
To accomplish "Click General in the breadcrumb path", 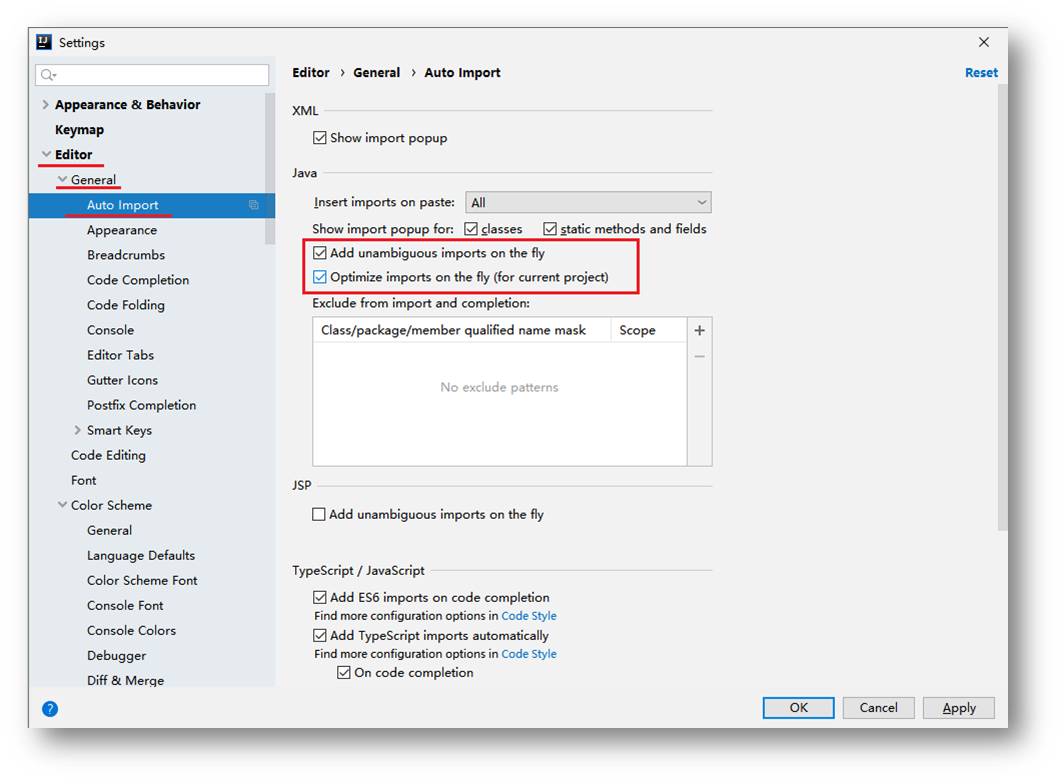I will [x=377, y=72].
